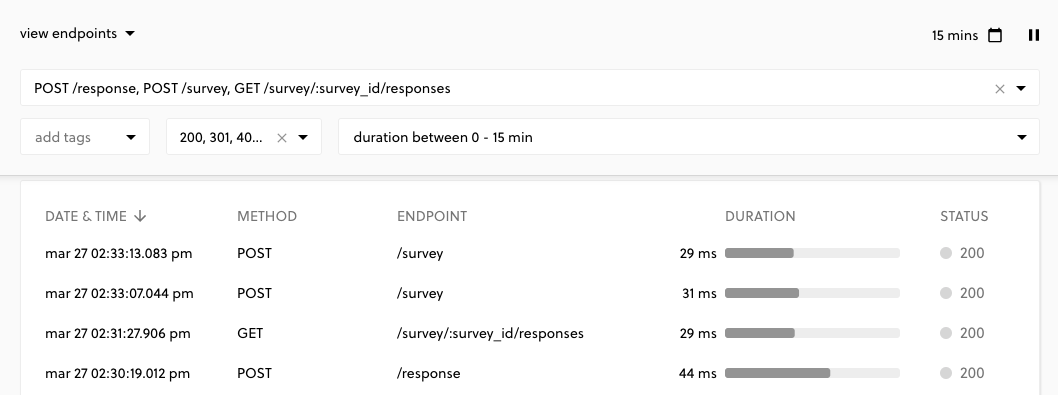Image resolution: width=1058 pixels, height=395 pixels.
Task: Click the 44 ms duration value
Action: click(x=698, y=373)
